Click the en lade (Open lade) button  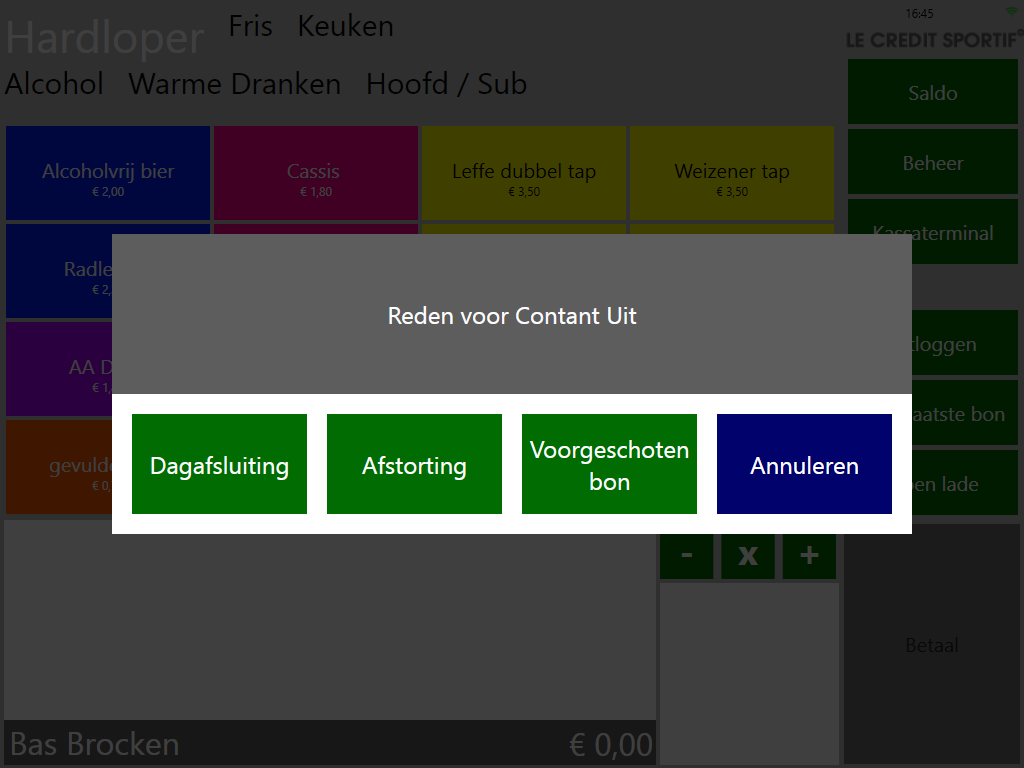pos(965,483)
